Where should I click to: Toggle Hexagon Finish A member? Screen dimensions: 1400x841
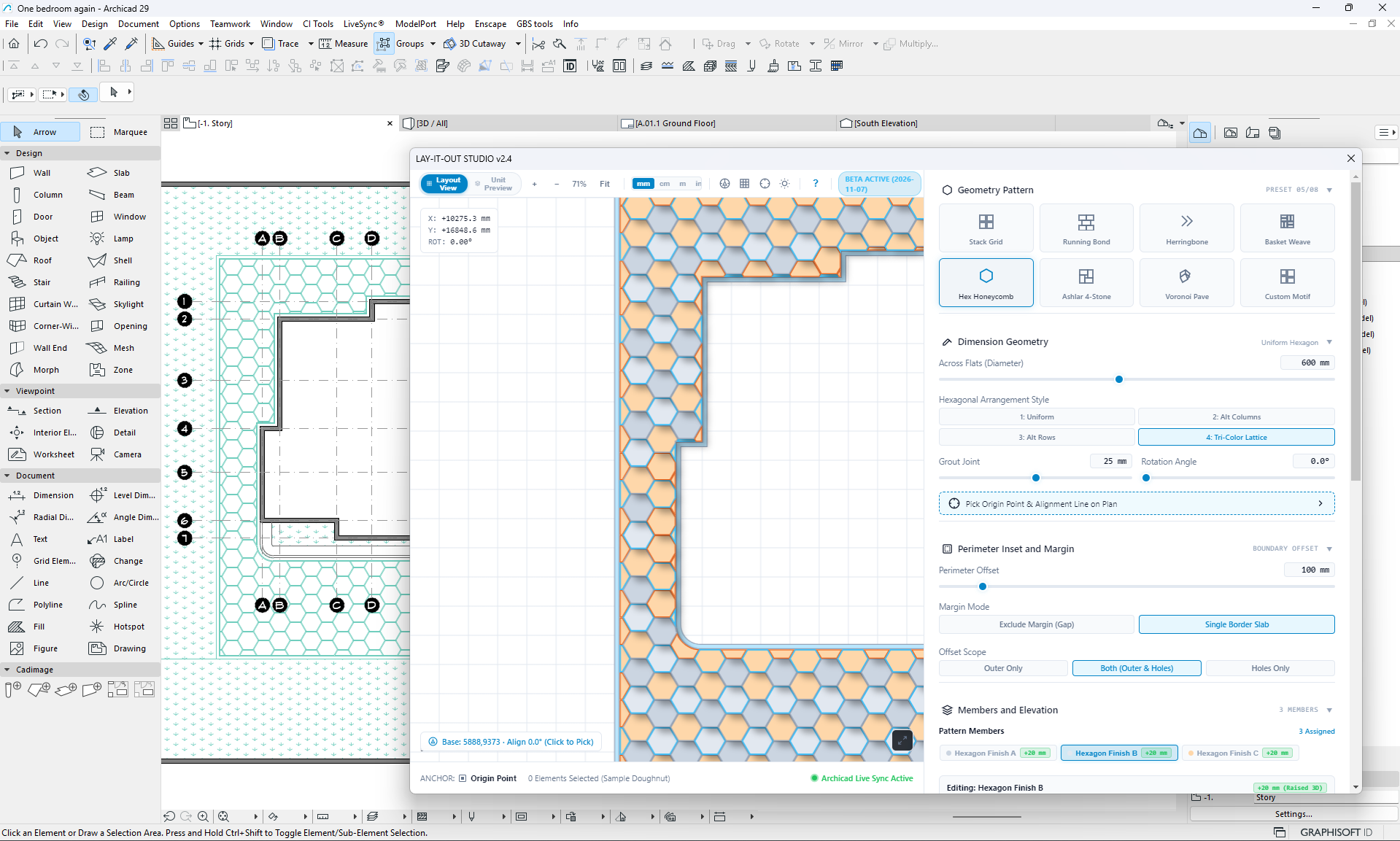[x=997, y=753]
